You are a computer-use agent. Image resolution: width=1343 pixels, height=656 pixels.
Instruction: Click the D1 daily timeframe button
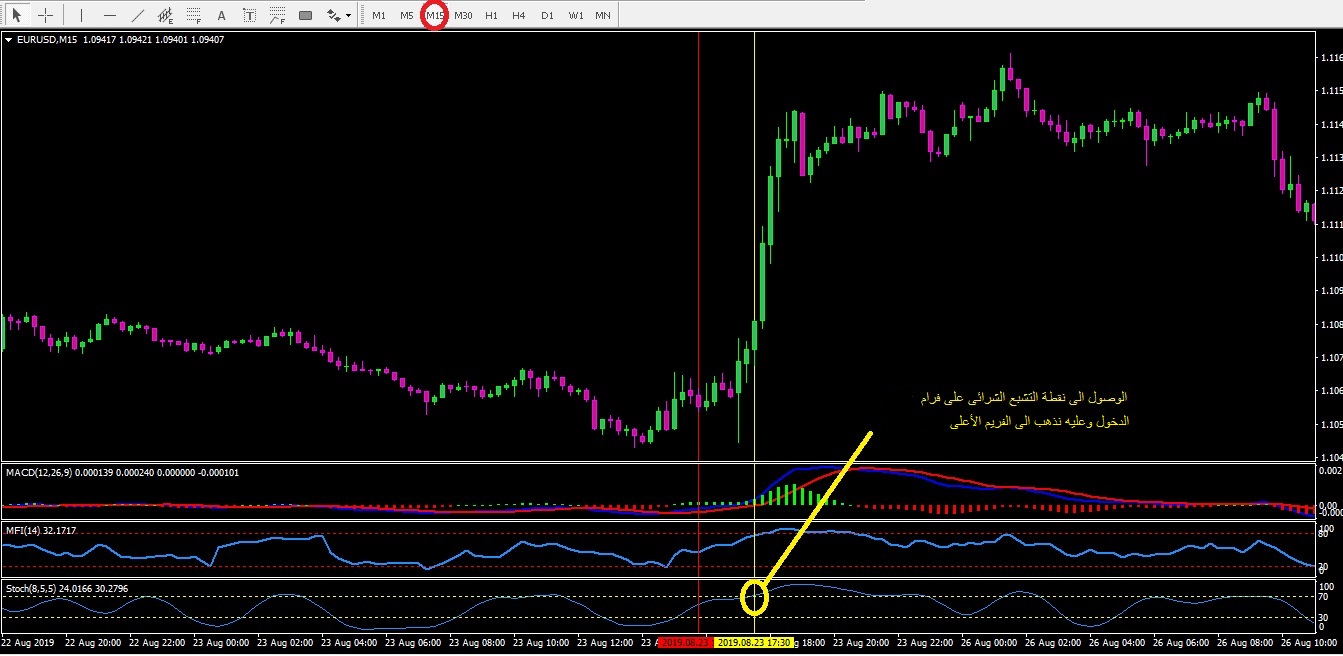(547, 15)
